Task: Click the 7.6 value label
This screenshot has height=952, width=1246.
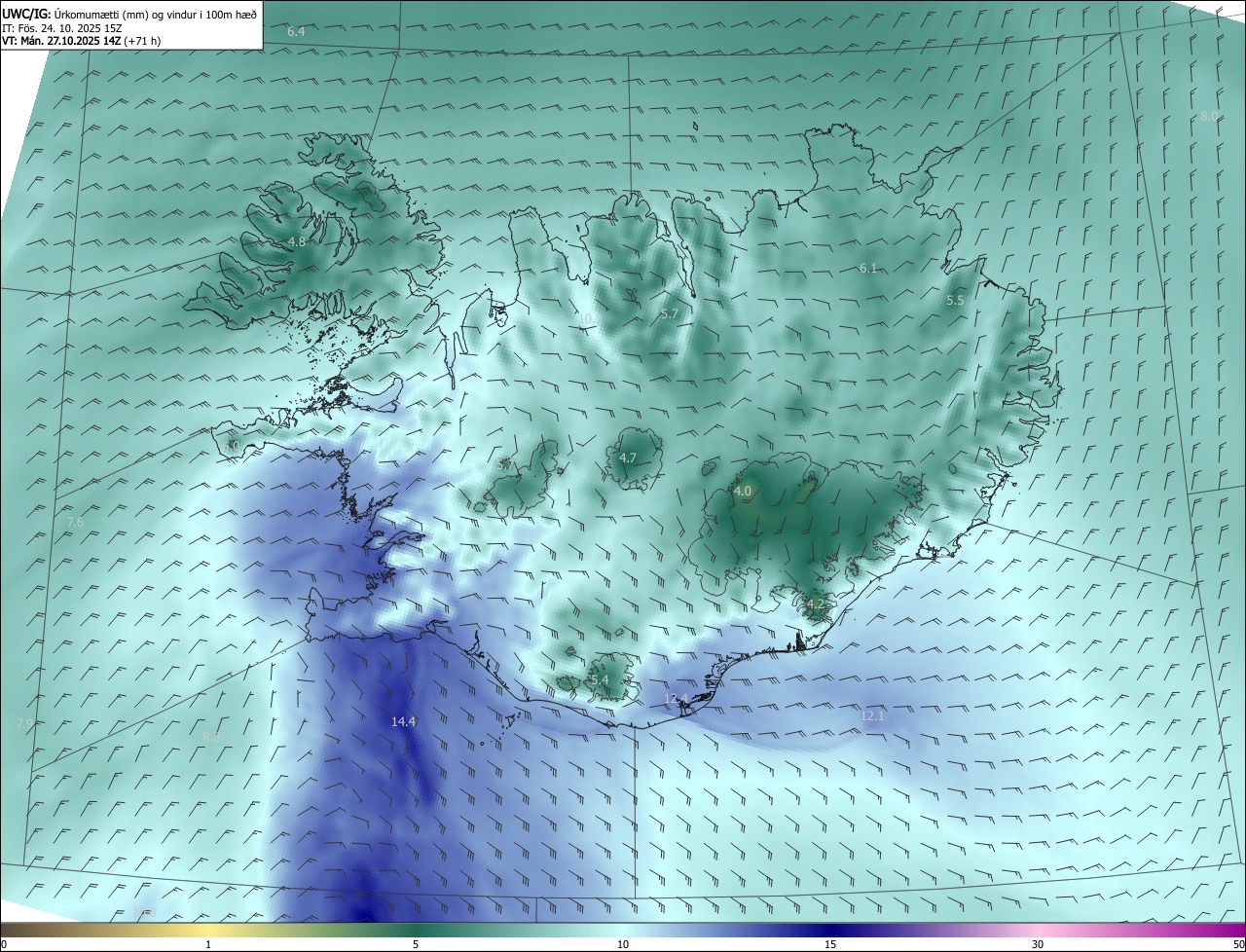Action: click(75, 523)
